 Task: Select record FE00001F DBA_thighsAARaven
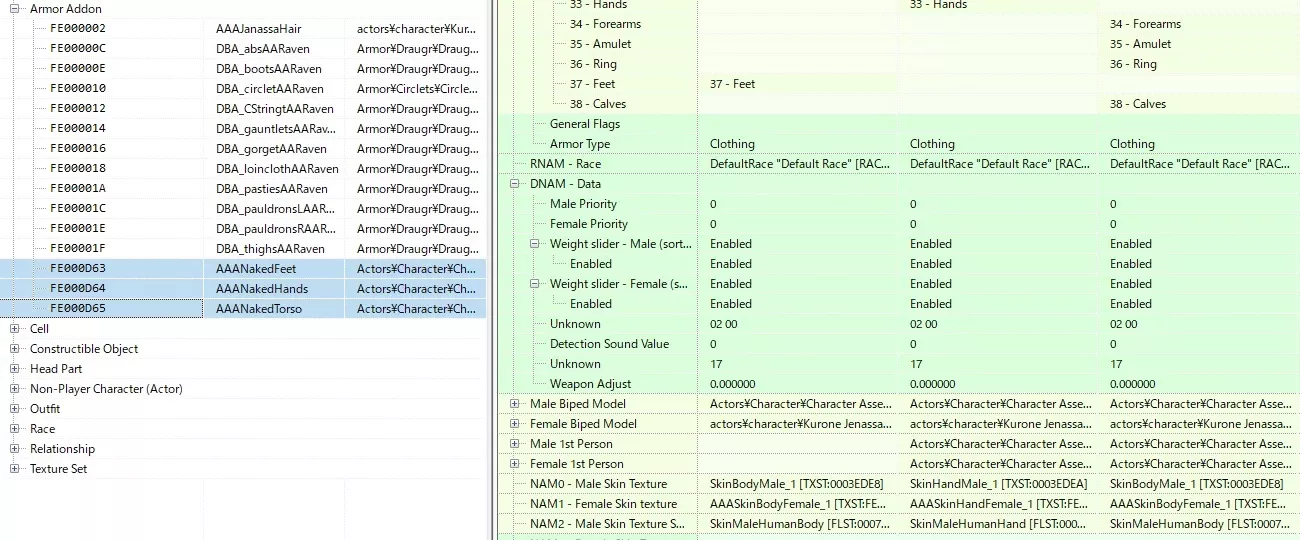(x=244, y=248)
